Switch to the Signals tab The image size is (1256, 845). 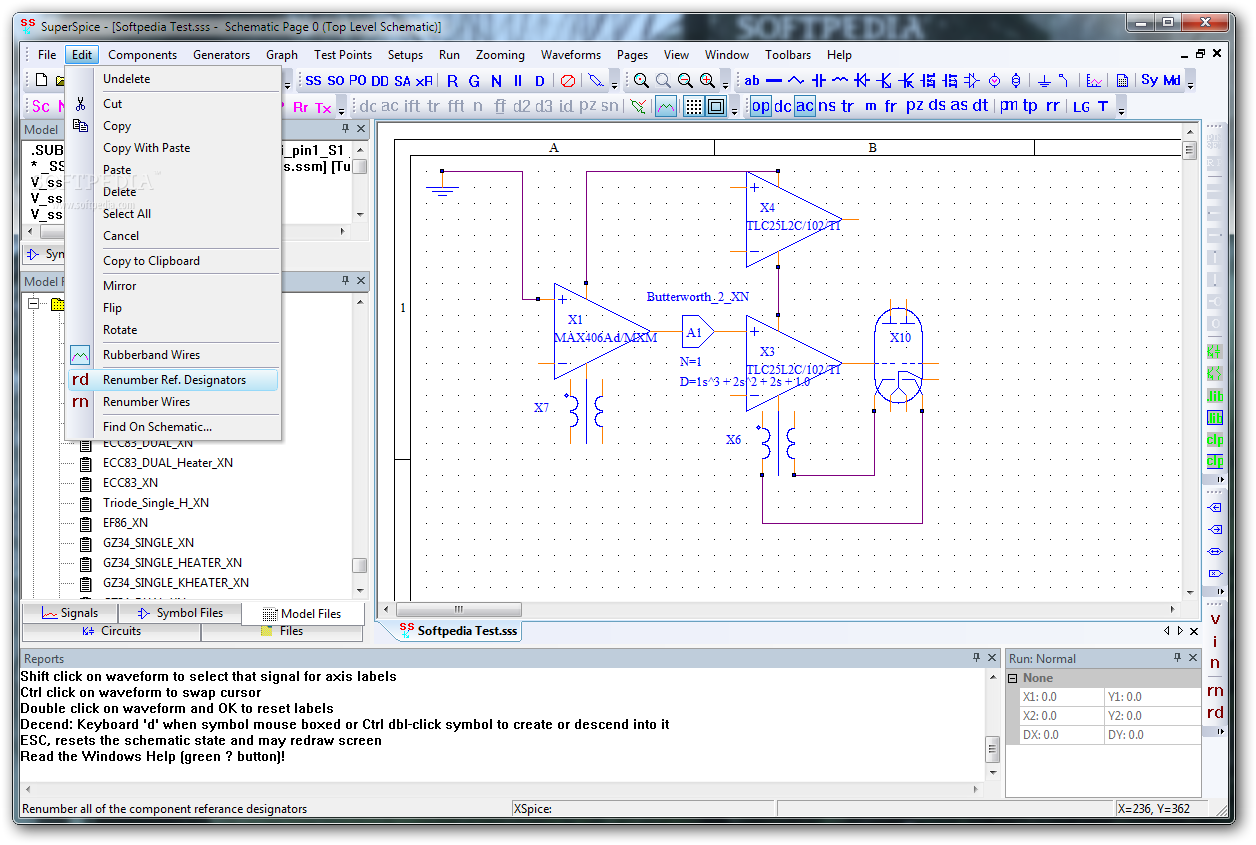(x=70, y=613)
